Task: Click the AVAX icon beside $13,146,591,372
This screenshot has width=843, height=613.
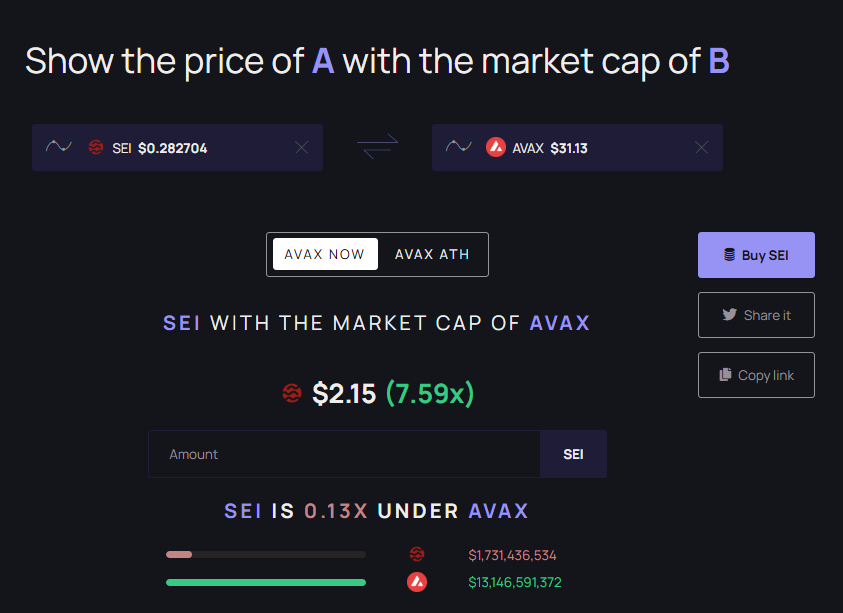Action: [x=417, y=582]
